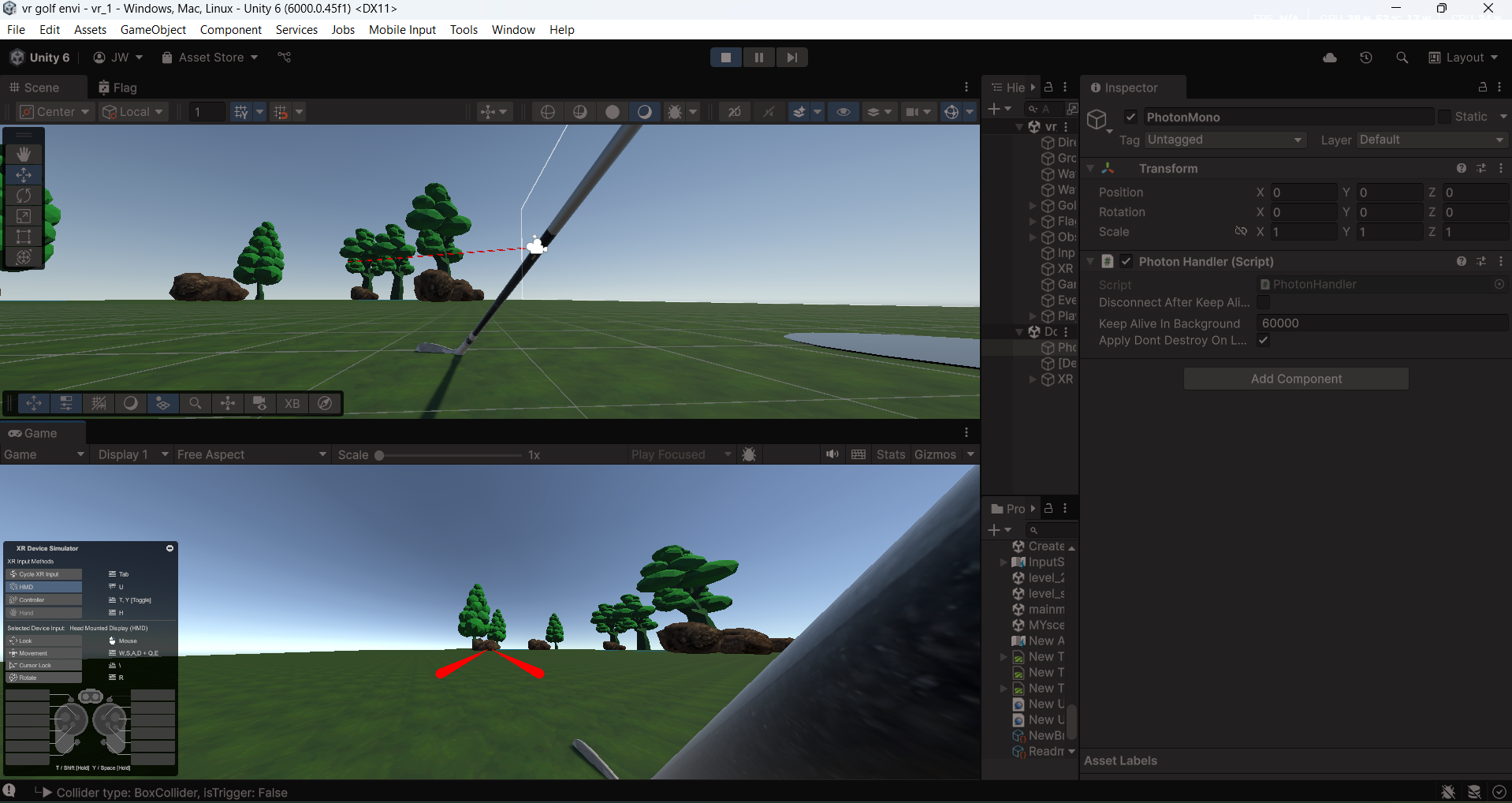Image resolution: width=1512 pixels, height=803 pixels.
Task: Select the Rect tool in Scene overlay
Action: tap(24, 237)
